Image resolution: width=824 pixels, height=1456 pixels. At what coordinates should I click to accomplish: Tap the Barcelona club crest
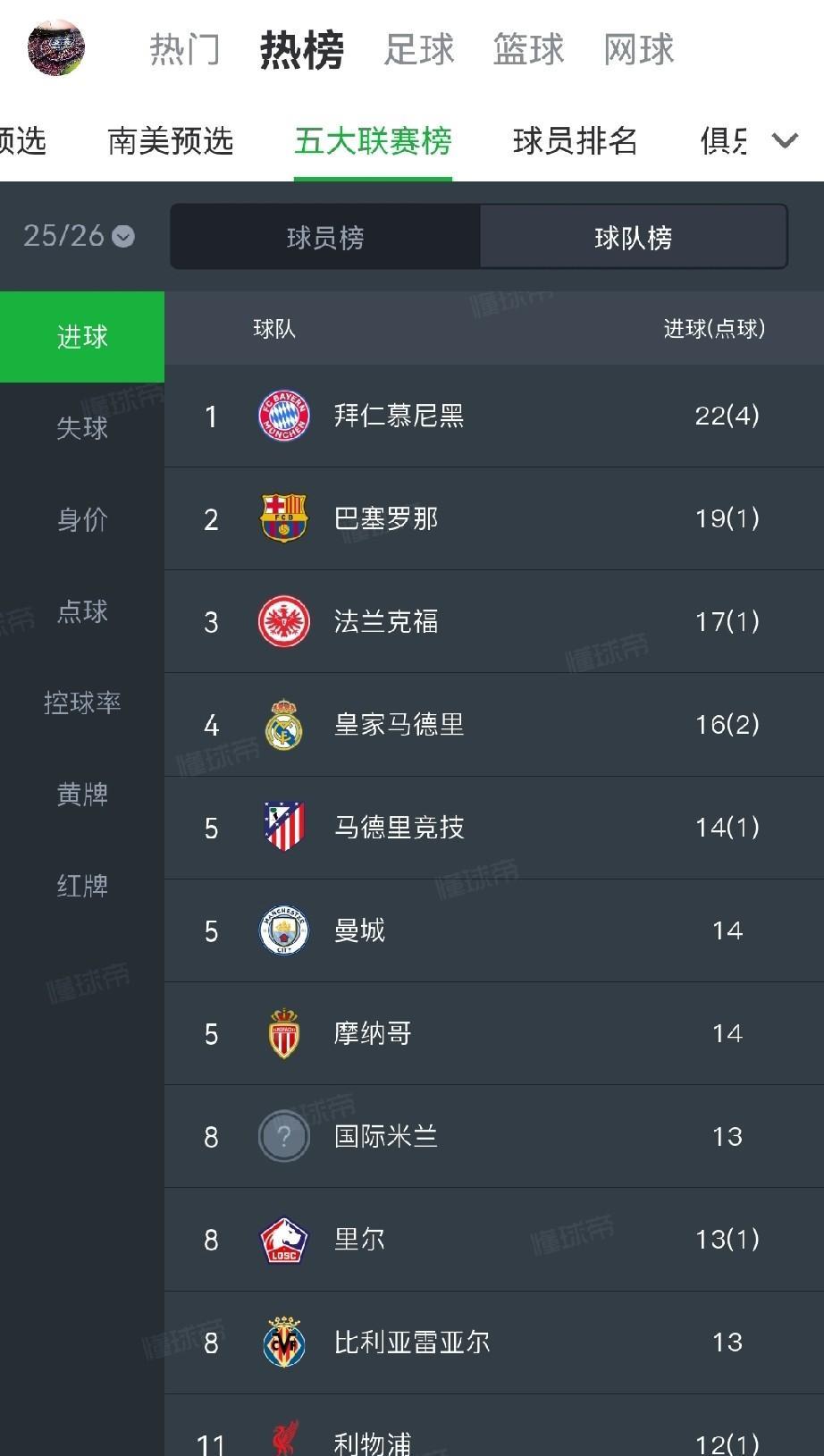pyautogui.click(x=283, y=518)
